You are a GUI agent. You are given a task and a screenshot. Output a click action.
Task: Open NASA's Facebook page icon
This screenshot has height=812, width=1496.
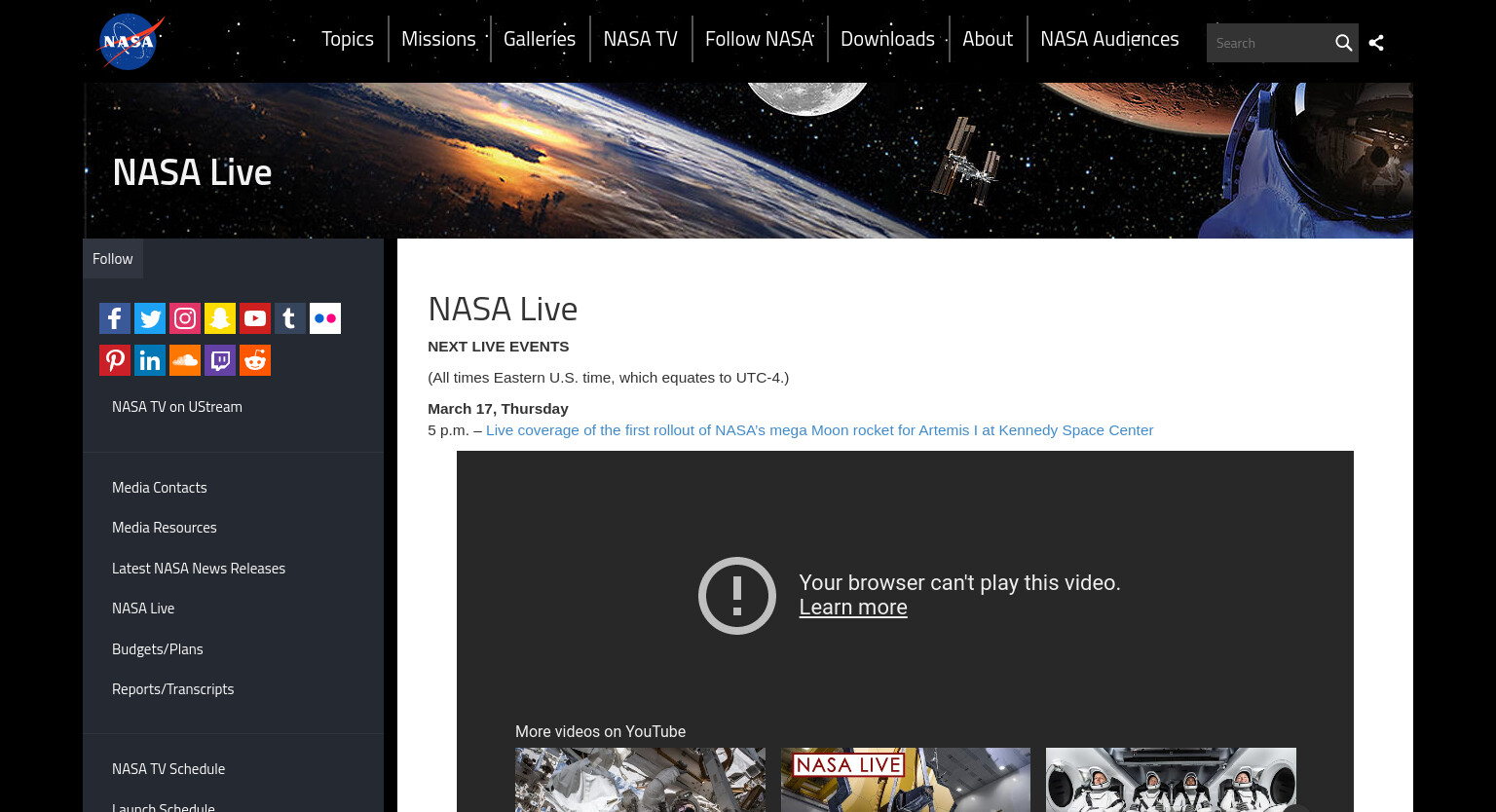click(115, 318)
